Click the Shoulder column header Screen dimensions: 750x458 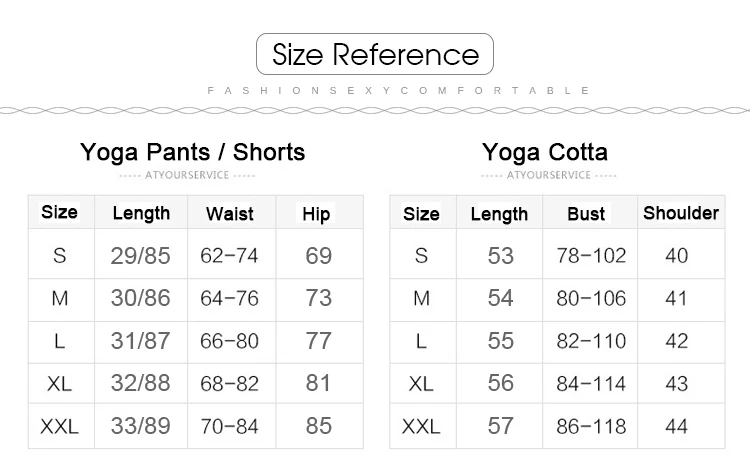[x=681, y=213]
